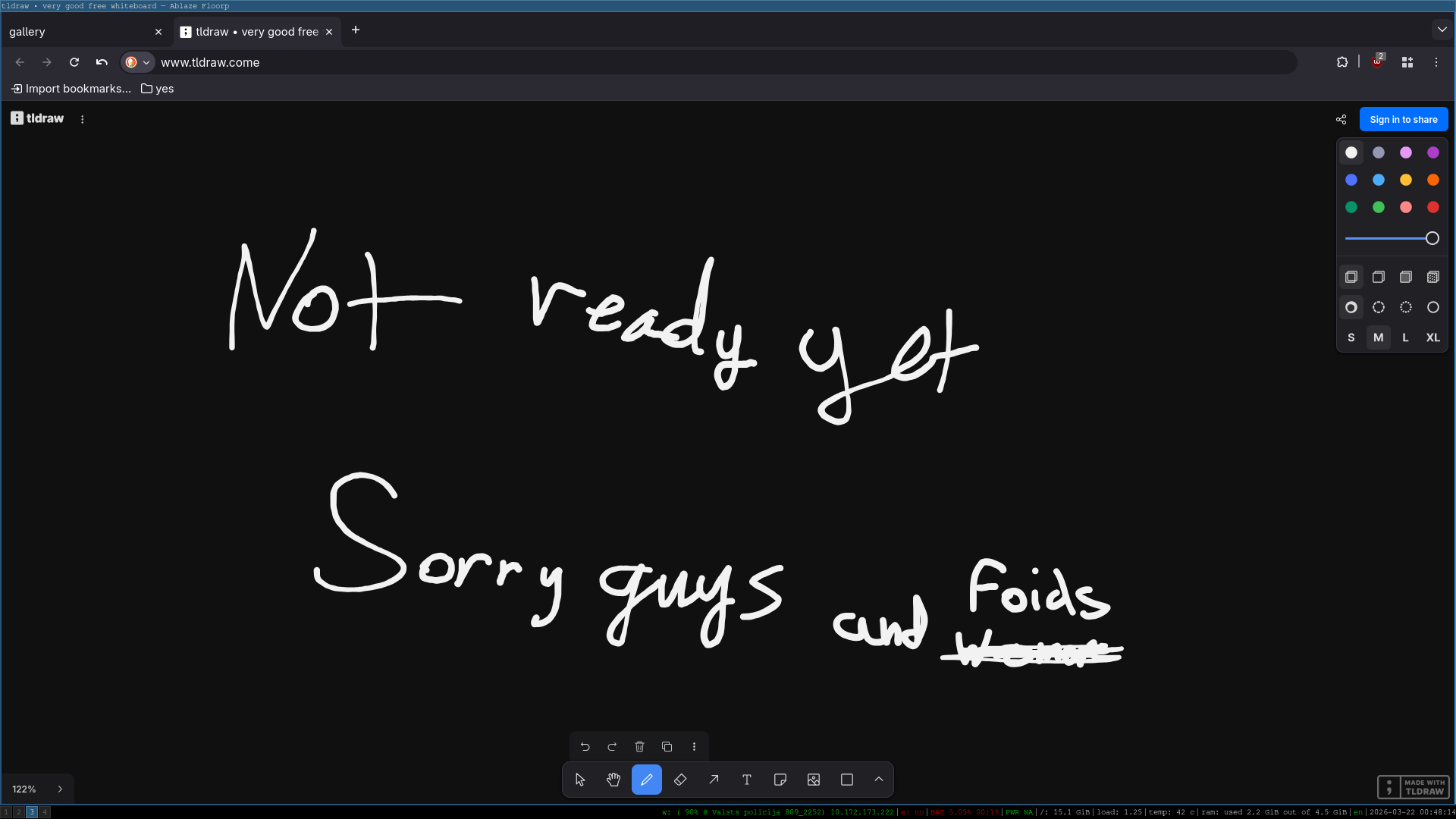Select the Eraser tool
Image resolution: width=1456 pixels, height=819 pixels.
pyautogui.click(x=680, y=780)
